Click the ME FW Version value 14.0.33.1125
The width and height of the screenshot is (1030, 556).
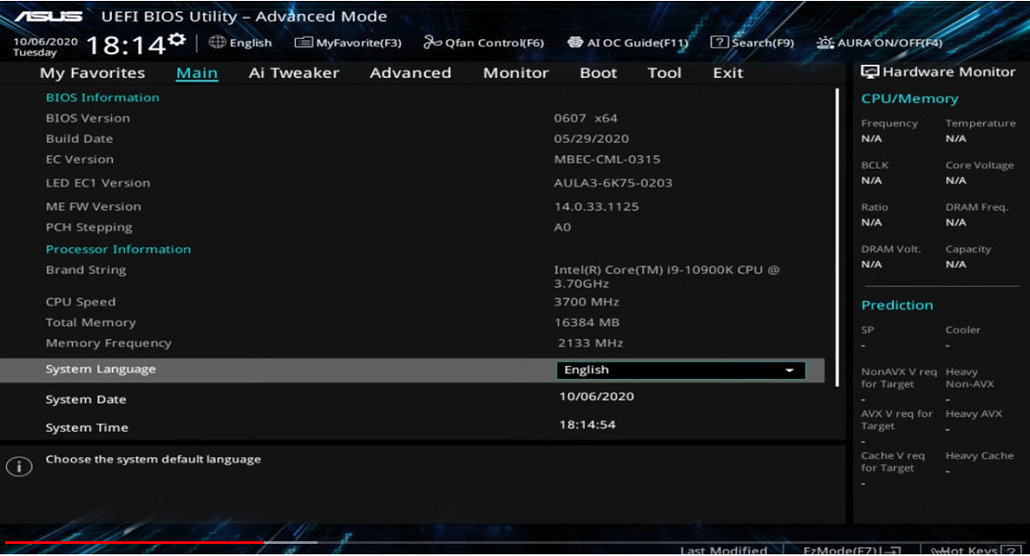(x=596, y=206)
